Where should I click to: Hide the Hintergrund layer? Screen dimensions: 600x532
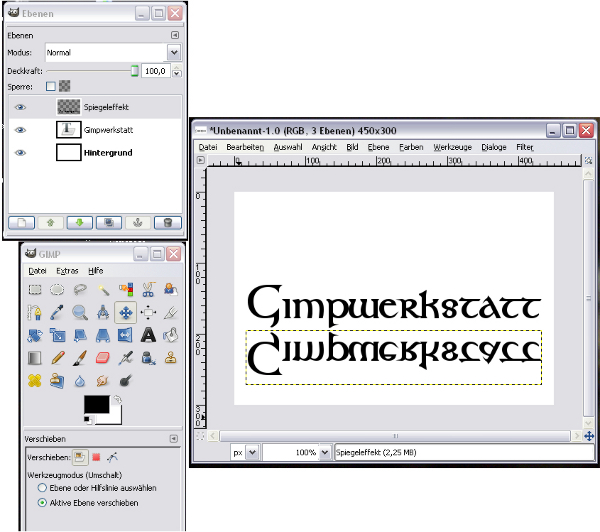coord(20,153)
